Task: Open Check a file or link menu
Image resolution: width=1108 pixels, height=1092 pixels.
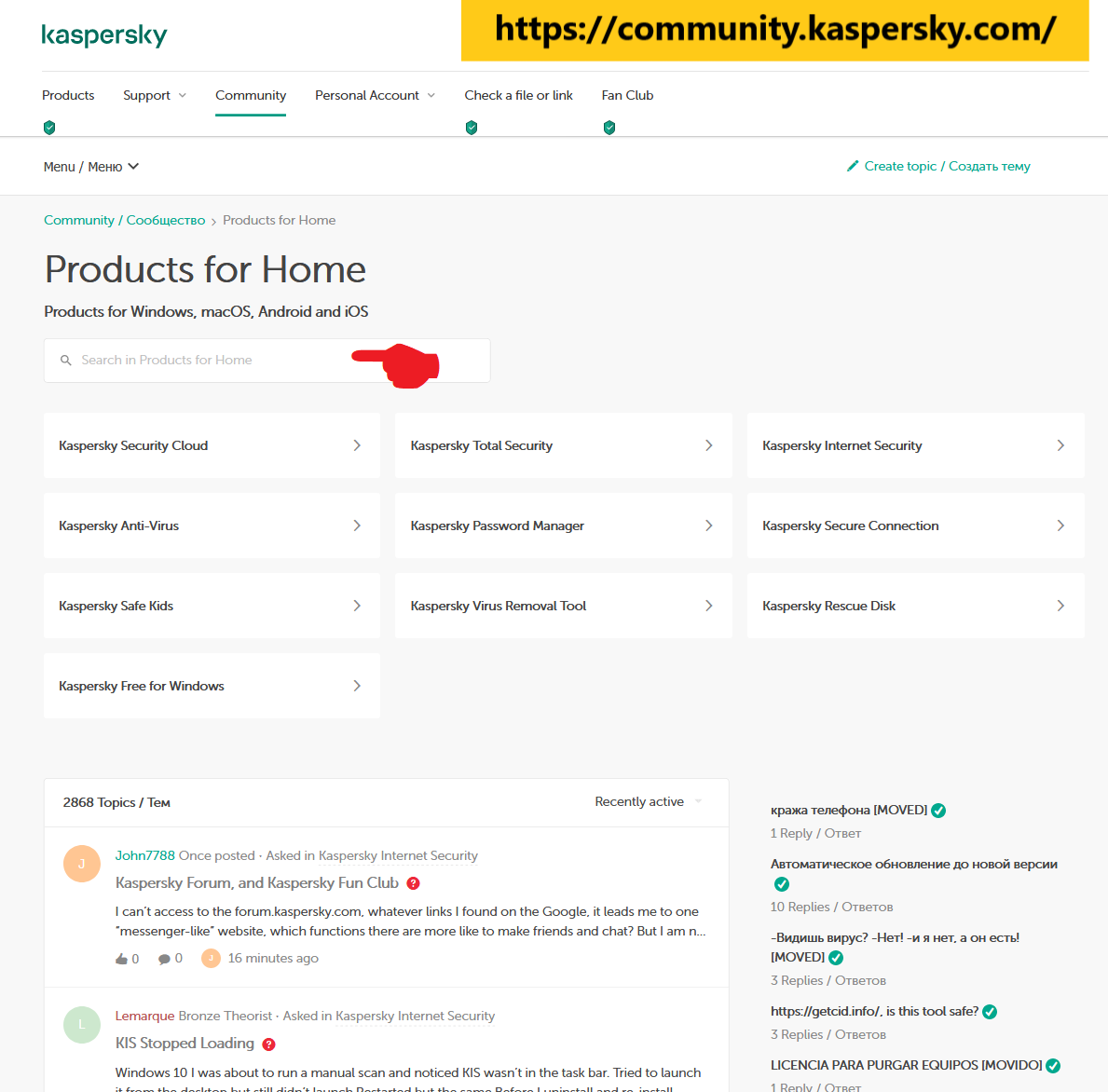Action: (518, 95)
